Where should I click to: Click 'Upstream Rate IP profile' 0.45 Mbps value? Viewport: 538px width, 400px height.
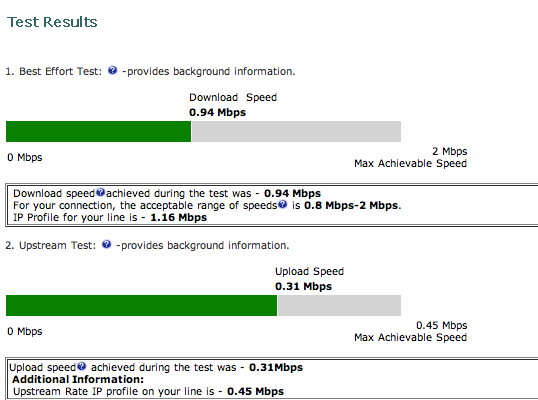click(x=255, y=391)
